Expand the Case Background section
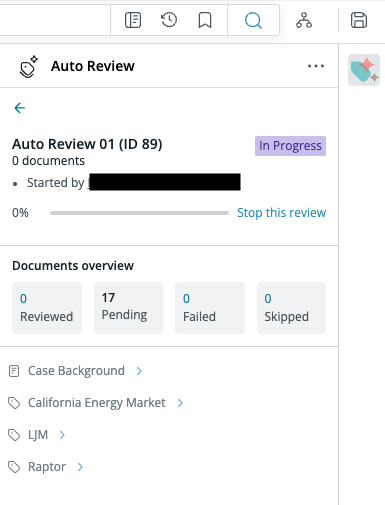 pyautogui.click(x=75, y=371)
